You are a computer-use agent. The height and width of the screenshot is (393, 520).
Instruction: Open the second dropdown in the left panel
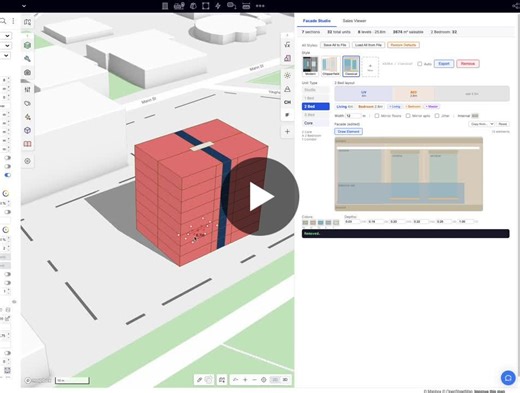(6, 46)
